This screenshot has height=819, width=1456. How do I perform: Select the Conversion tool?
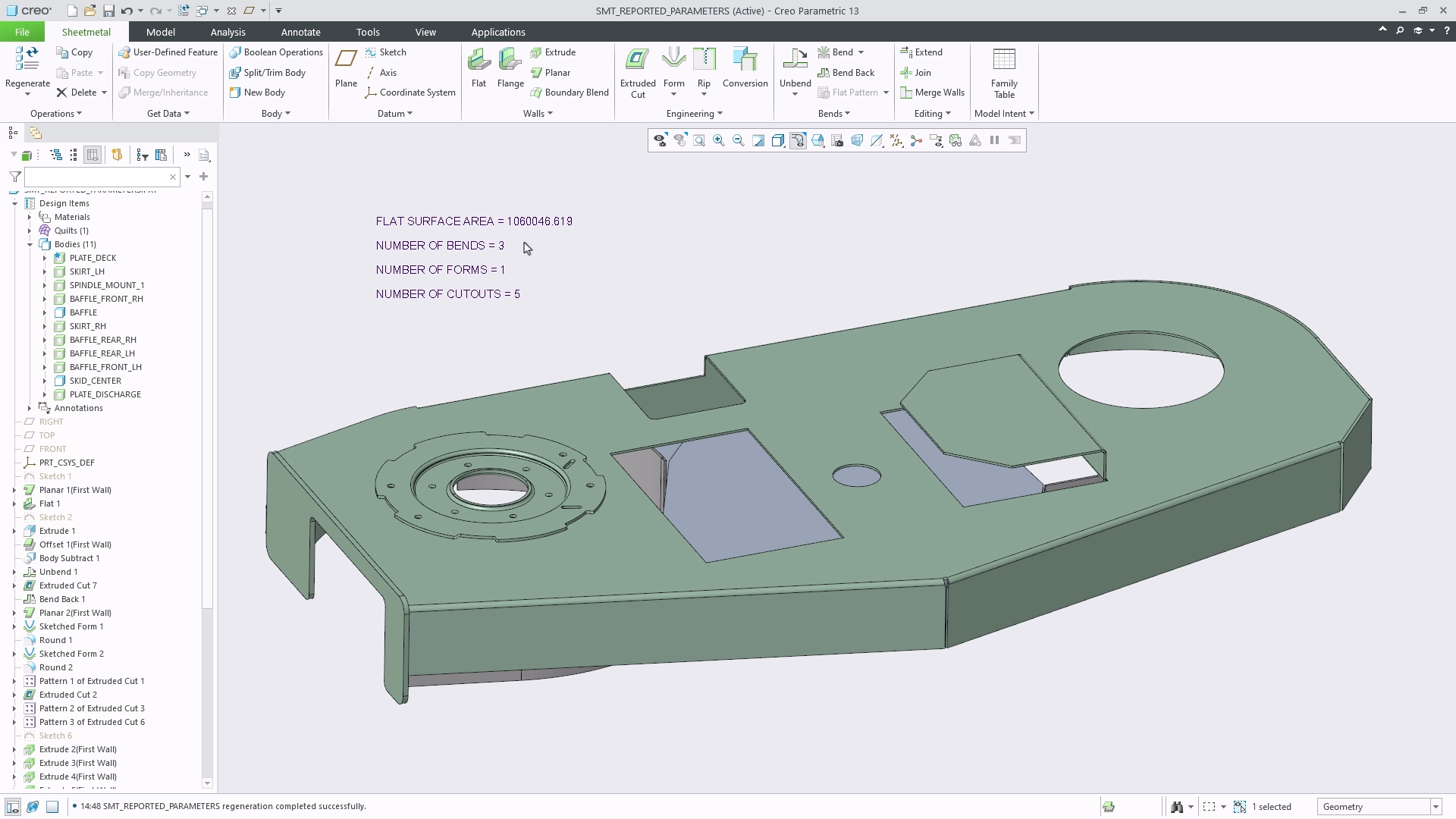(x=745, y=68)
